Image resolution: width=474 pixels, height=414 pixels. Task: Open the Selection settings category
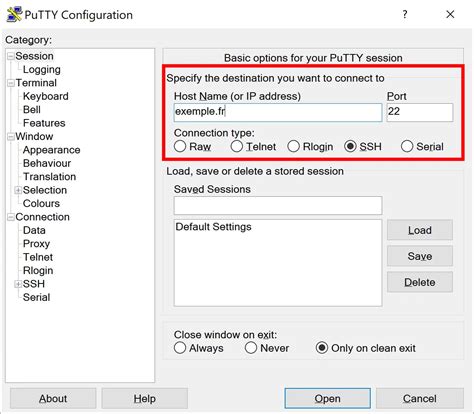pos(45,190)
